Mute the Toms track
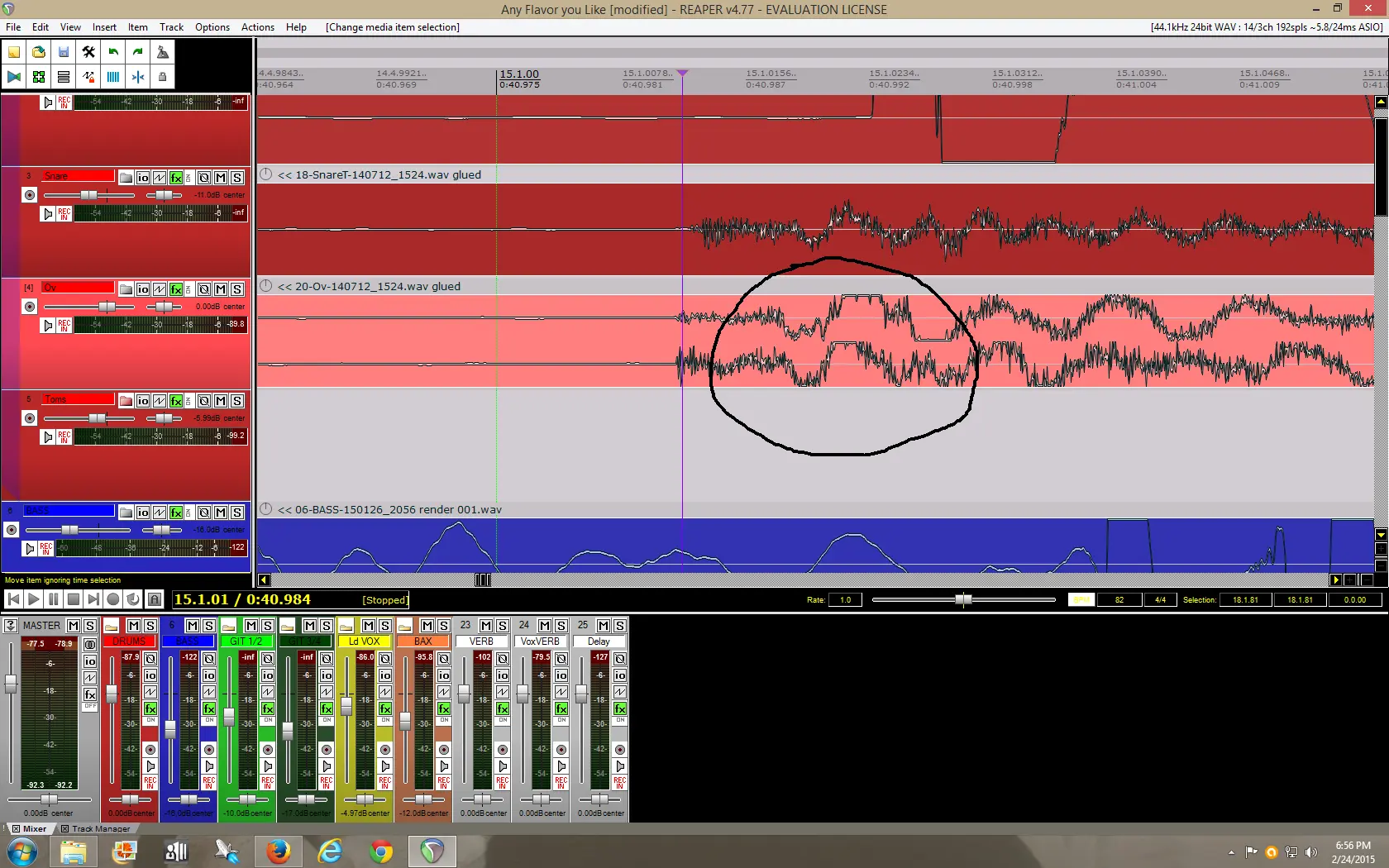Screen dimensions: 1389x868 coord(221,401)
